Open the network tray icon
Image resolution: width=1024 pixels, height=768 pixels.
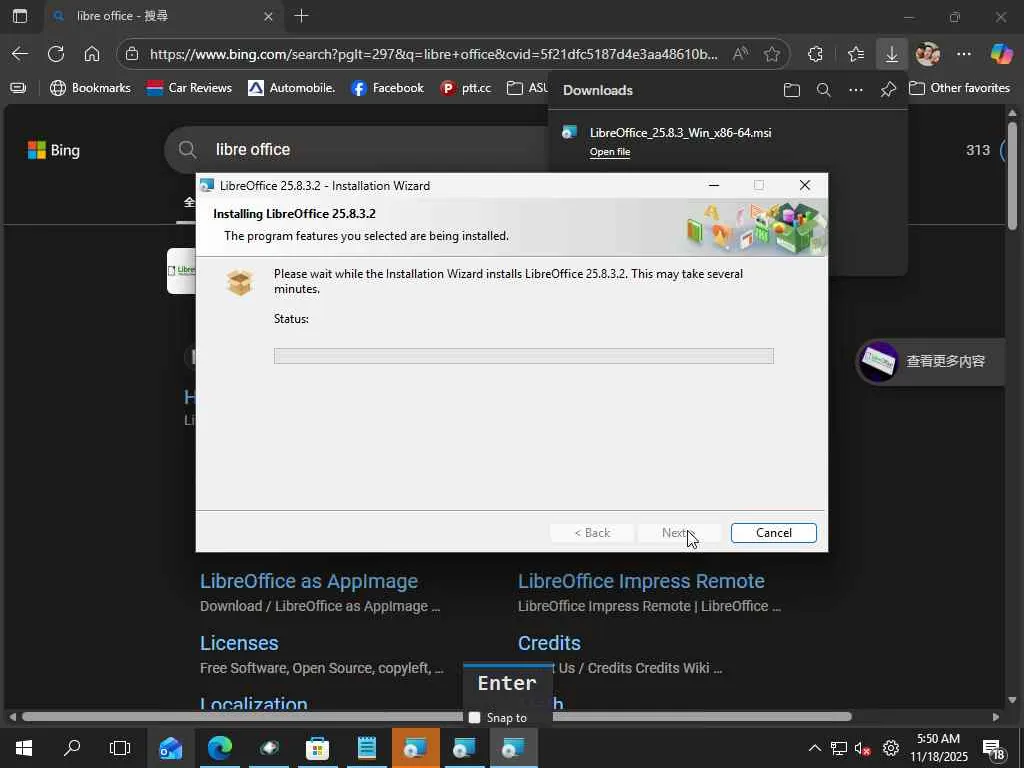[x=839, y=748]
